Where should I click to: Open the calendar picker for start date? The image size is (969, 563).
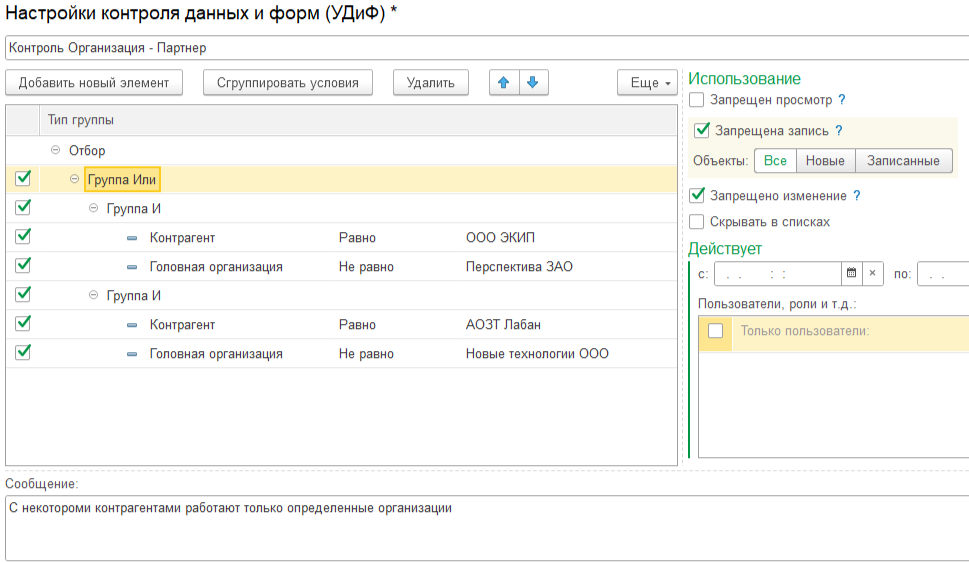click(x=851, y=273)
